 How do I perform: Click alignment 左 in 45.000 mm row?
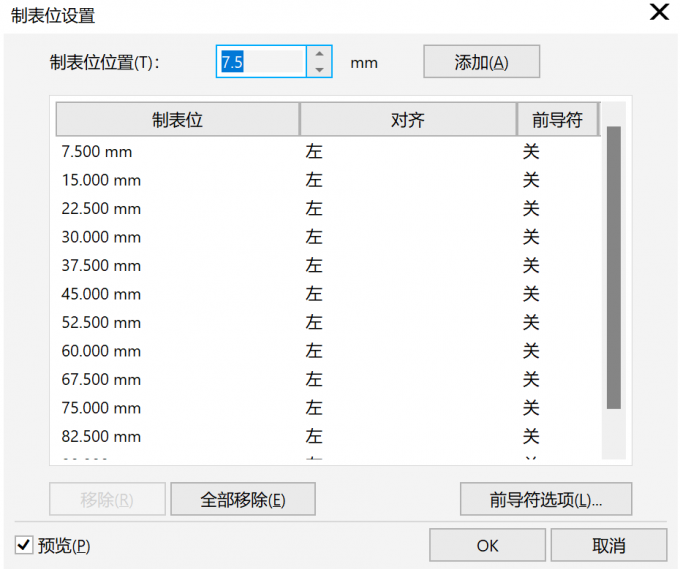314,294
